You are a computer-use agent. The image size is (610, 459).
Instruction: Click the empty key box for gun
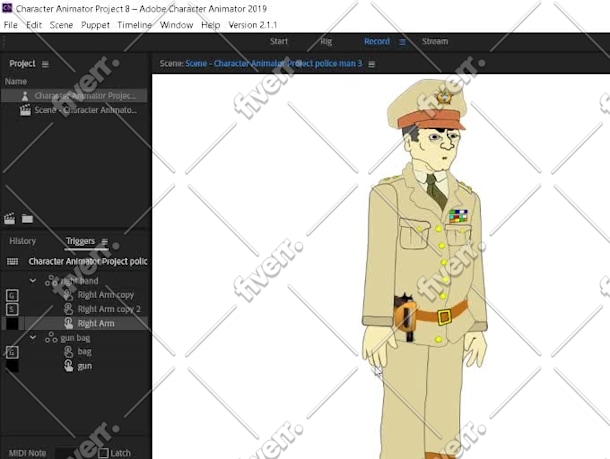[x=12, y=366]
